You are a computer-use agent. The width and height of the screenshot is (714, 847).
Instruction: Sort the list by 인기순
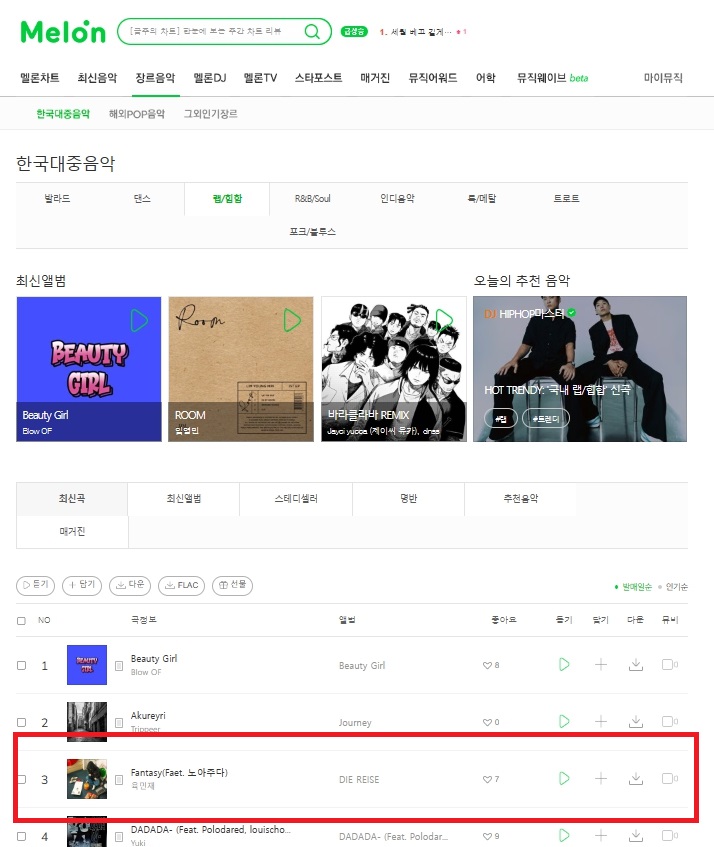676,587
